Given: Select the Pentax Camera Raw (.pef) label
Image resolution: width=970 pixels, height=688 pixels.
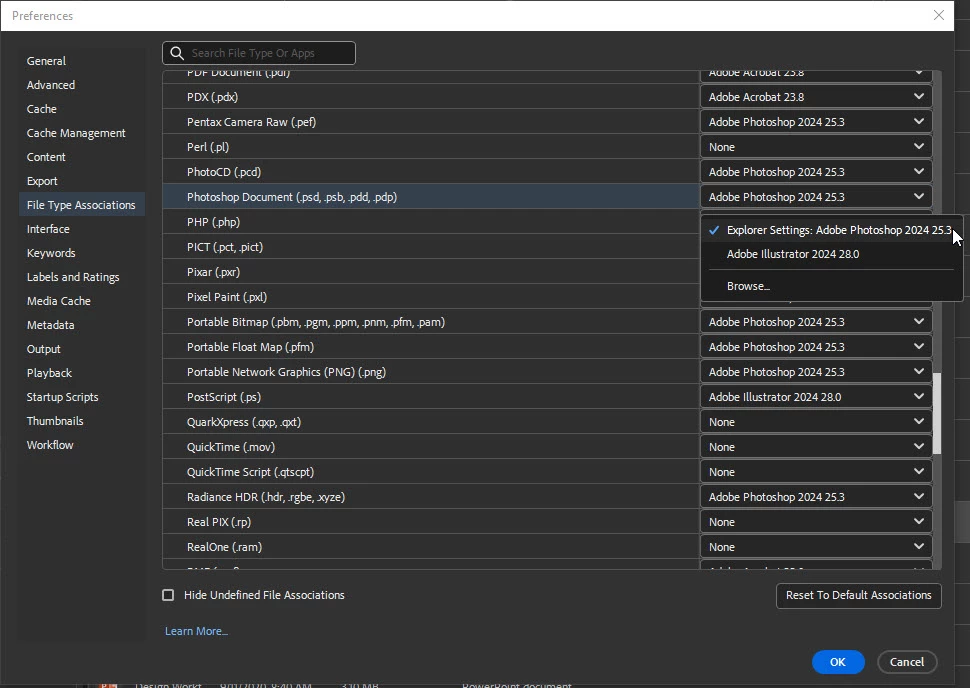Looking at the screenshot, I should (251, 123).
